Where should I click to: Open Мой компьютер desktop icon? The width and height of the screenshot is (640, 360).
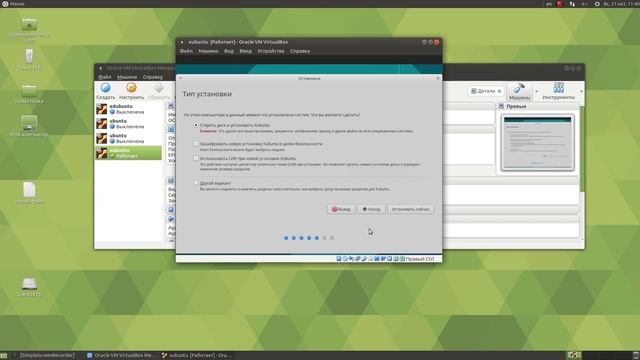(x=29, y=123)
